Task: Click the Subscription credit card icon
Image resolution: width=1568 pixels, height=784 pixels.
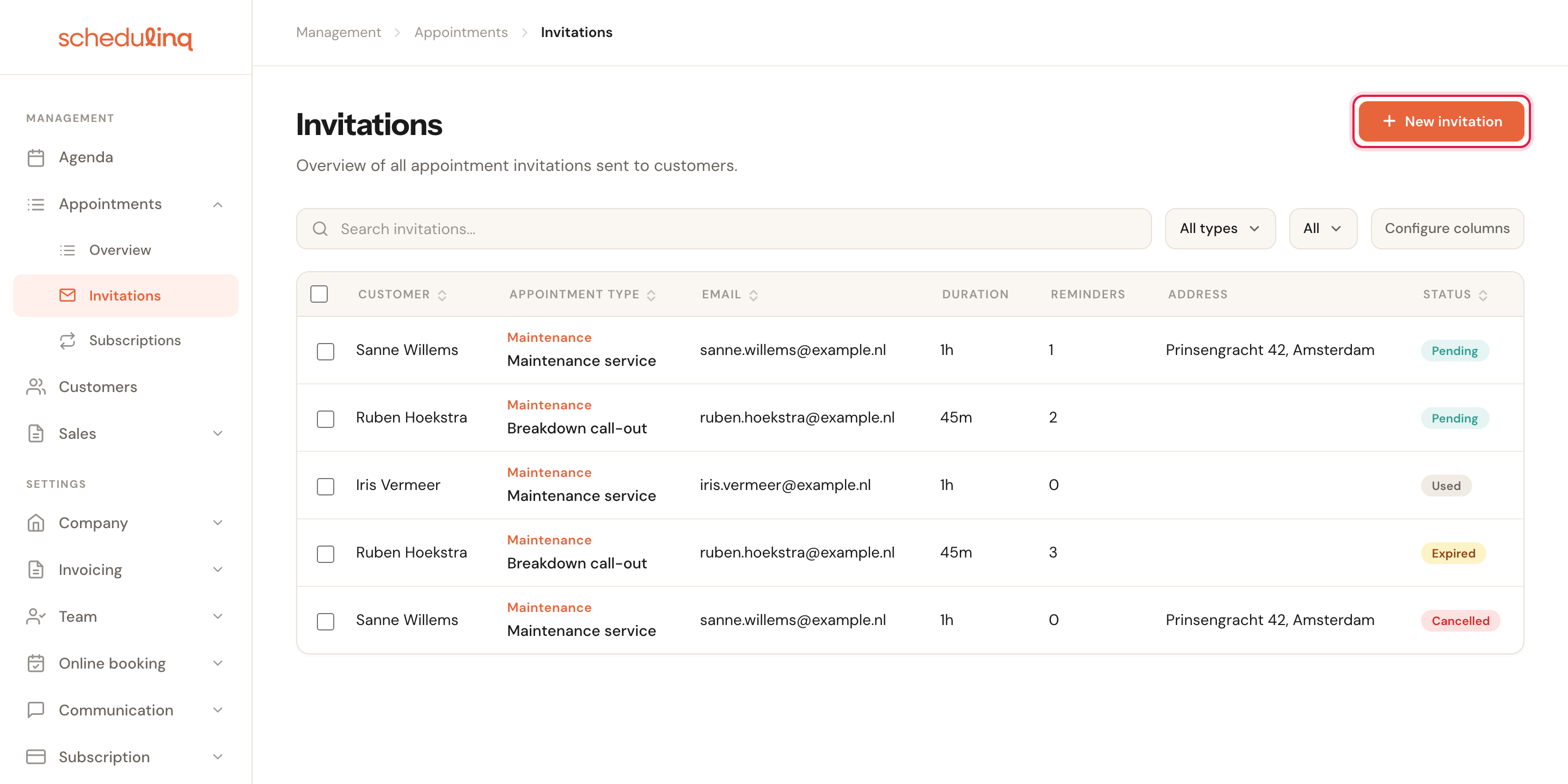Action: coord(36,757)
